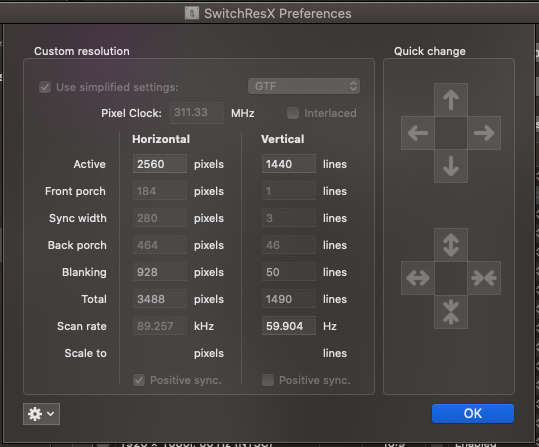Move the image down with the down arrow
The width and height of the screenshot is (539, 447).
451,166
